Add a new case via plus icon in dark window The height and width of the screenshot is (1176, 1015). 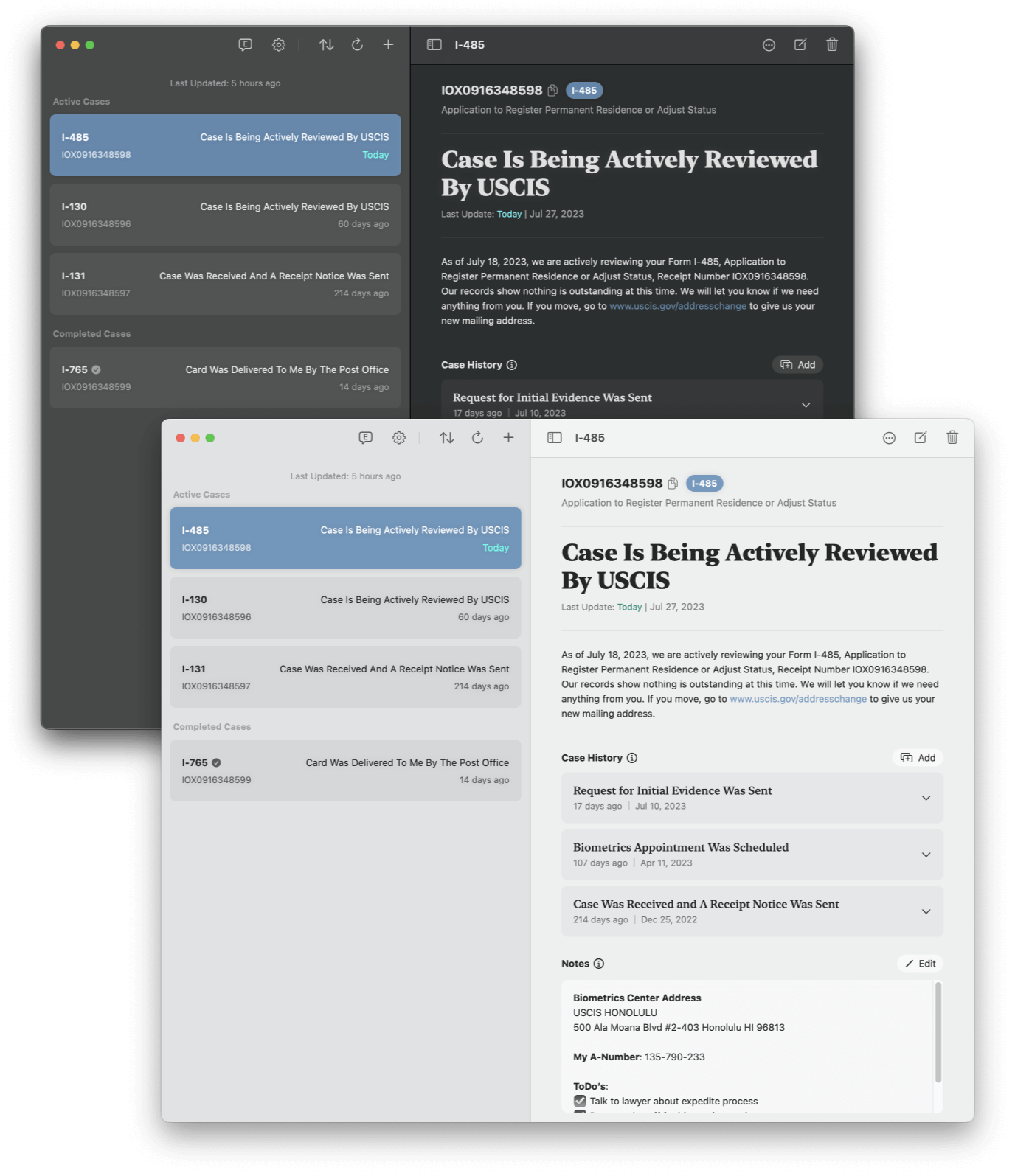[x=388, y=45]
